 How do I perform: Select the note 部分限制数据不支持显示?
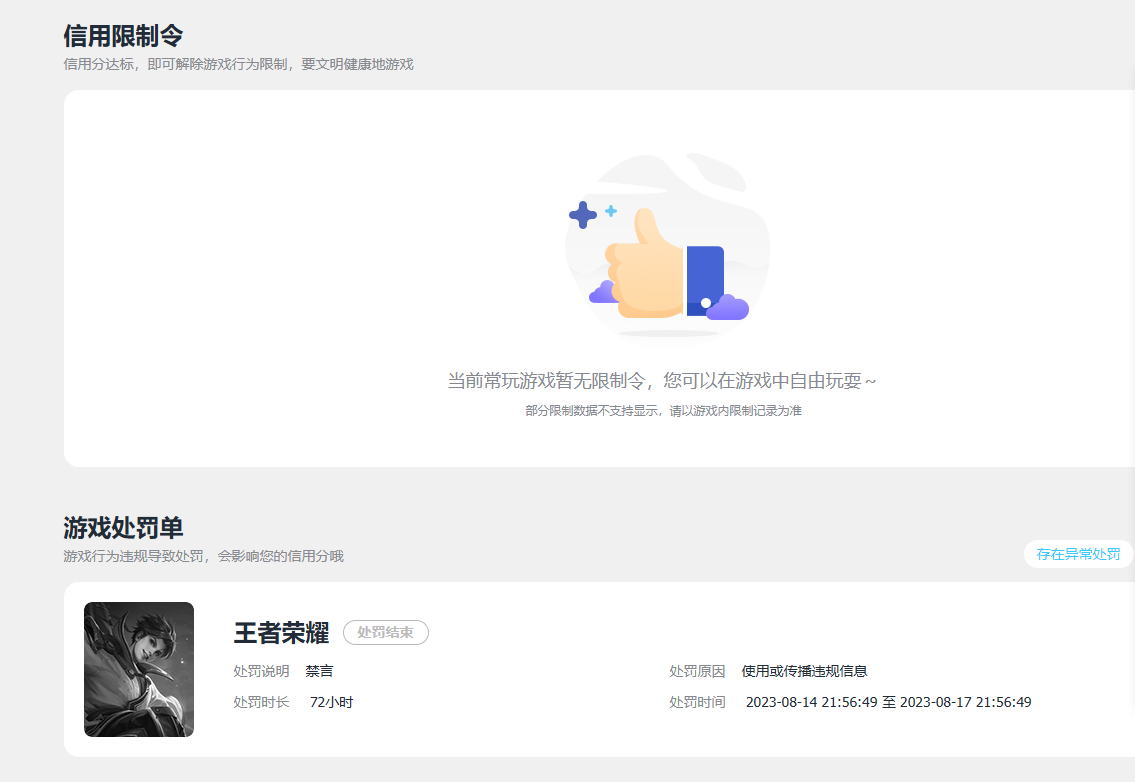[x=591, y=411]
